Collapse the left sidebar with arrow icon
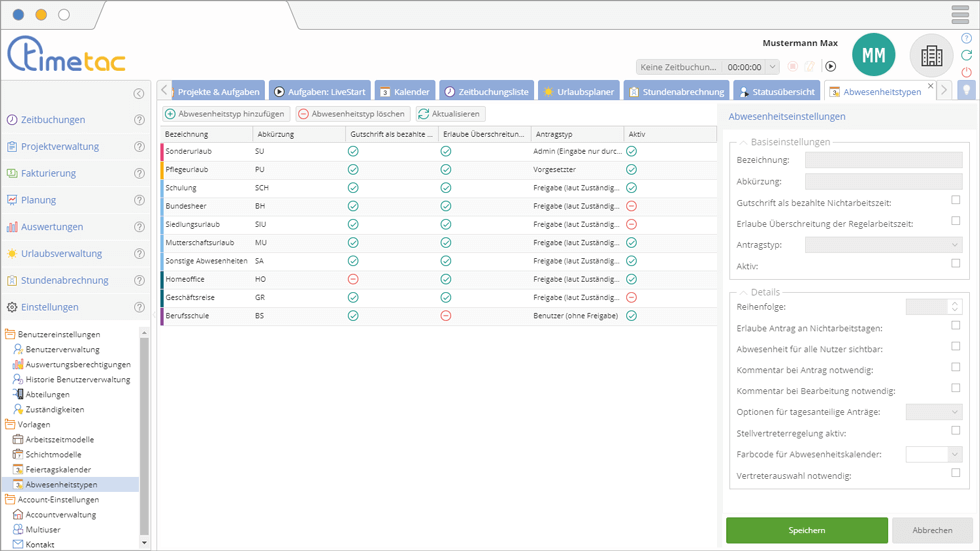The height and width of the screenshot is (551, 980). point(139,93)
